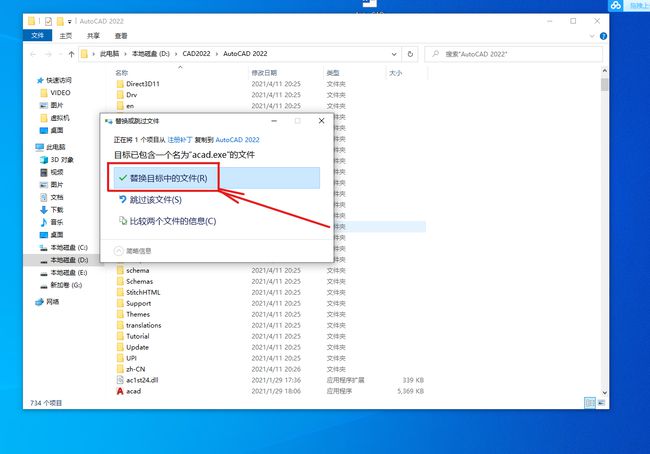The height and width of the screenshot is (454, 650).
Task: Navigate to 此电脑 in address breadcrumb
Action: 109,53
